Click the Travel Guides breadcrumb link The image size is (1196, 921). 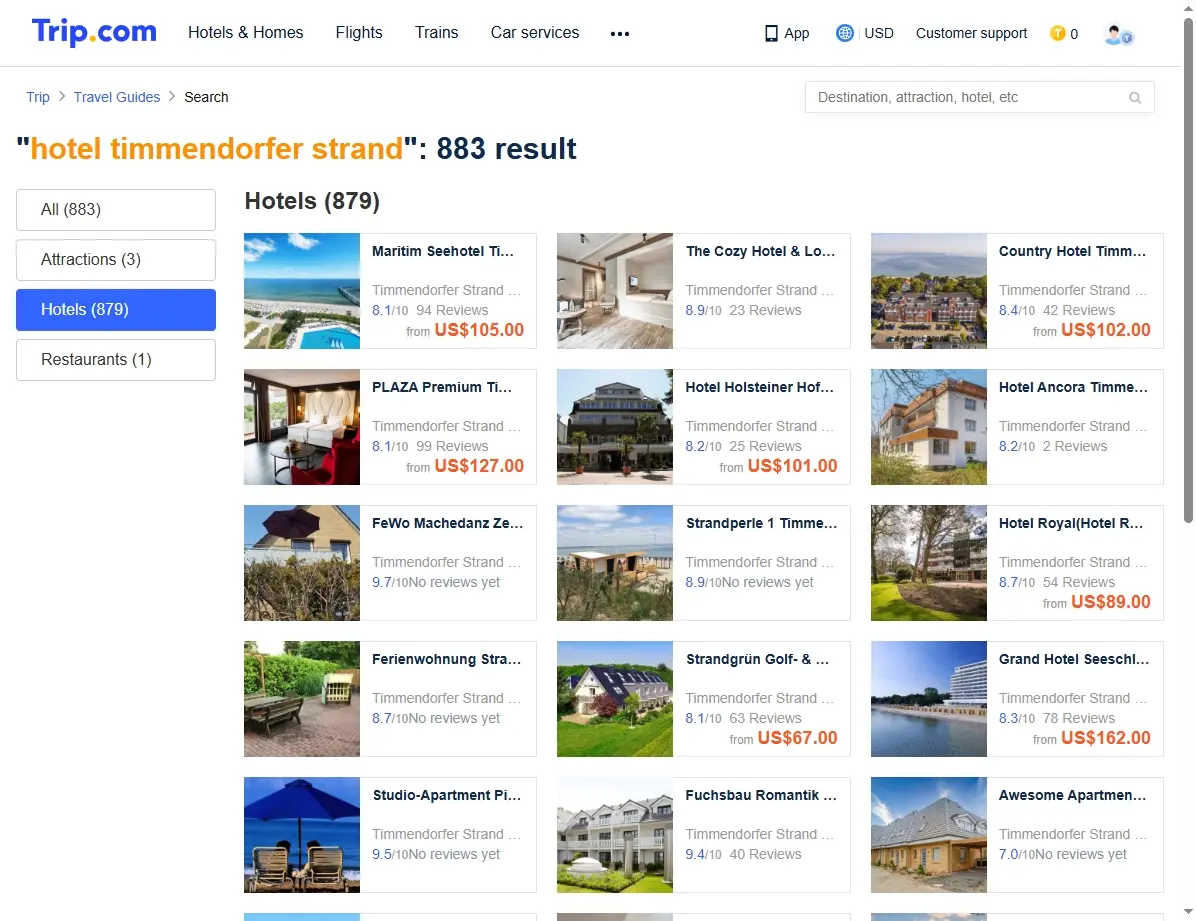(x=117, y=97)
